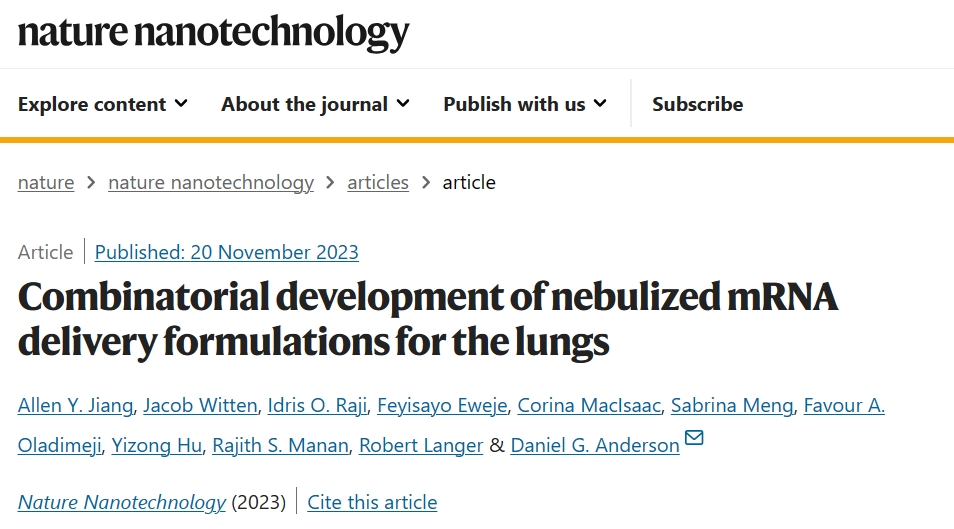
Task: Open the italic Nature Nanotechnology journal link
Action: [122, 502]
